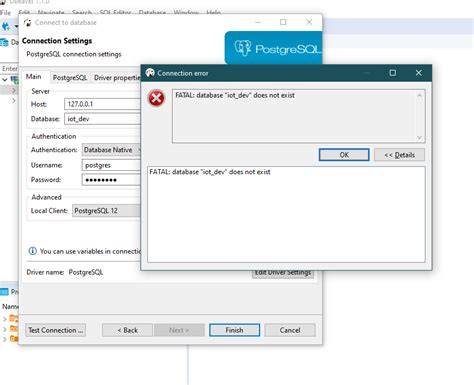Collapse details with the Details button

coord(399,155)
